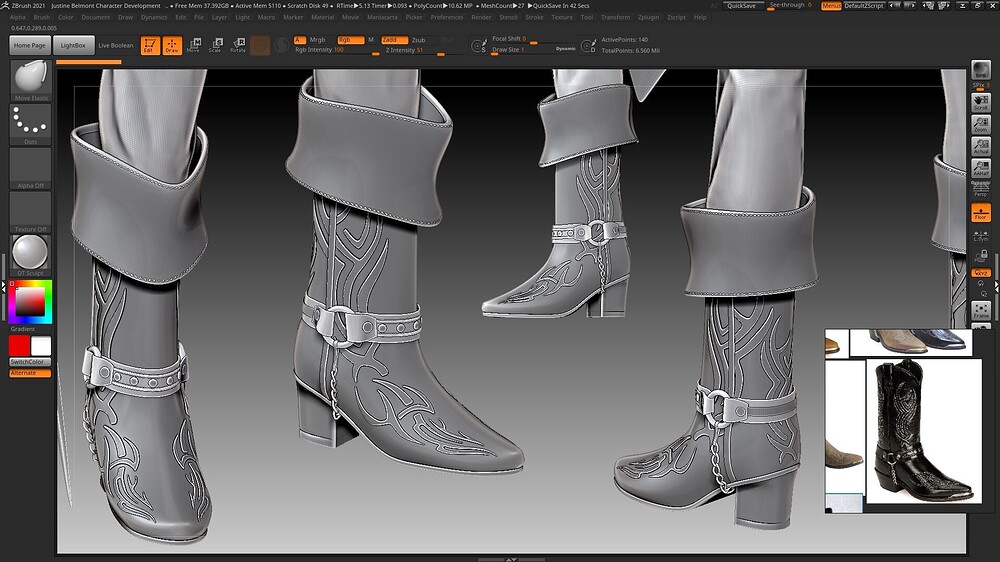
Task: Click the QuickSave button
Action: click(x=742, y=6)
